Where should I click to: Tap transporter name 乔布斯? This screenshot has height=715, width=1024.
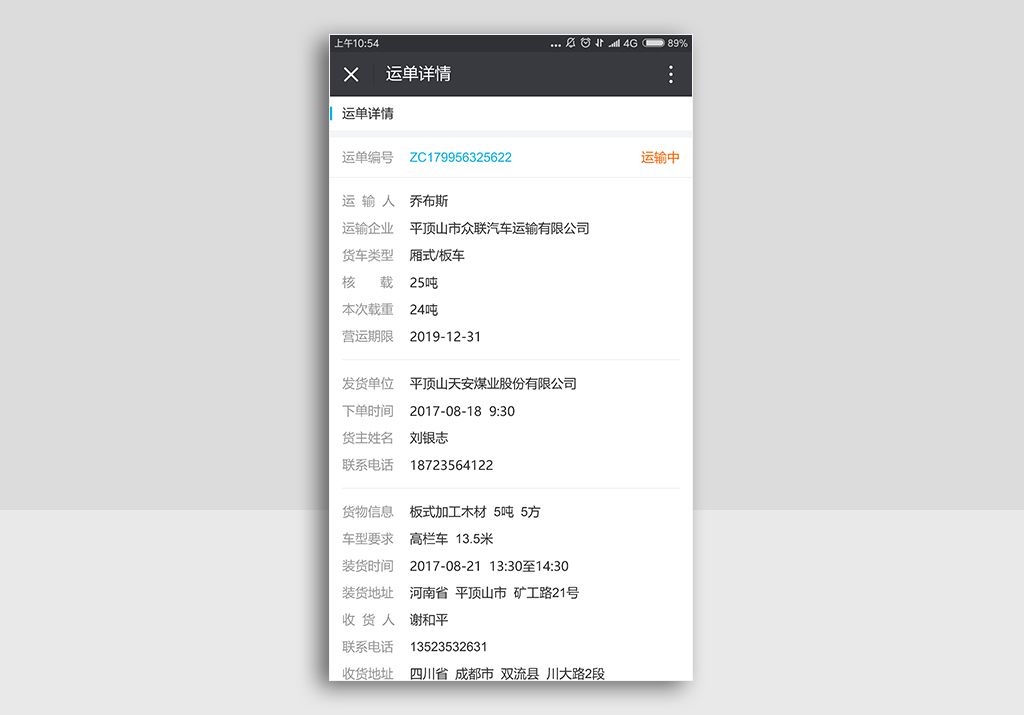pos(429,201)
